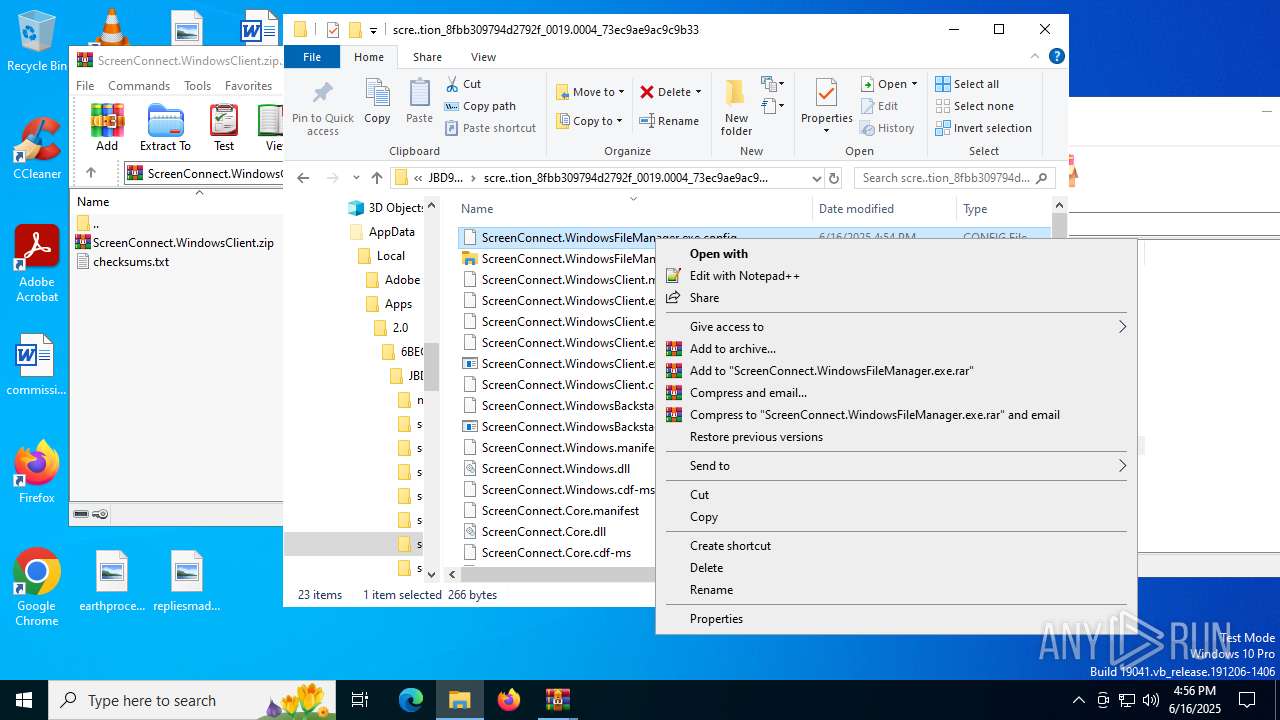Select Open with in context menu
This screenshot has height=720, width=1280.
(x=719, y=254)
